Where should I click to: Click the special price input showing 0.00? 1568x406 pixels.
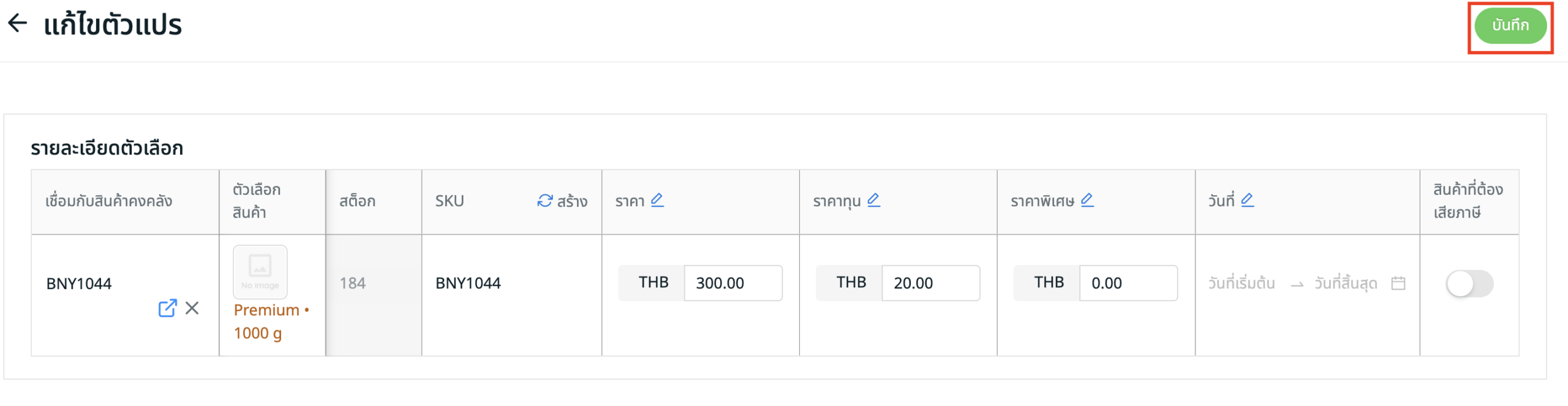point(1128,283)
